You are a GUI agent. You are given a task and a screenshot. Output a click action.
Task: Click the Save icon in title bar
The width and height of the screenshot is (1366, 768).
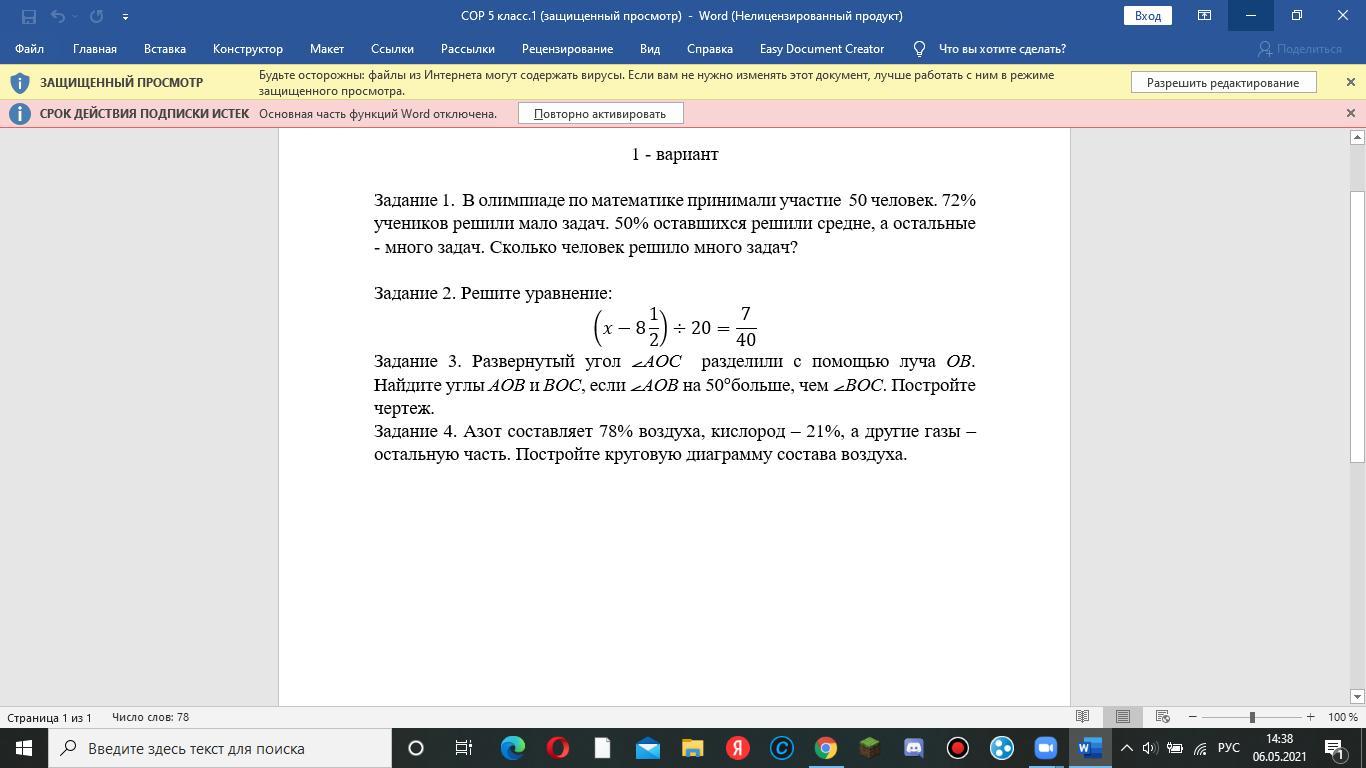coord(28,16)
